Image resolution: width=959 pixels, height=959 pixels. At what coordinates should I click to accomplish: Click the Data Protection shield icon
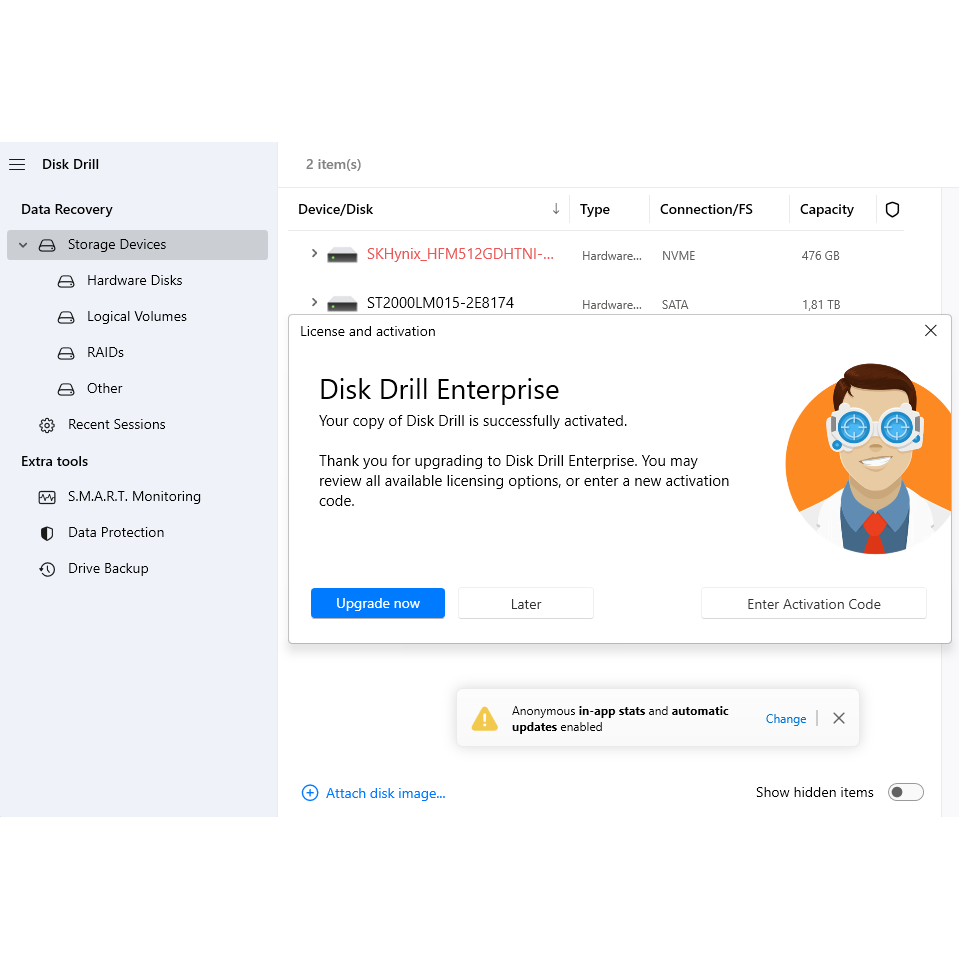[x=47, y=533]
